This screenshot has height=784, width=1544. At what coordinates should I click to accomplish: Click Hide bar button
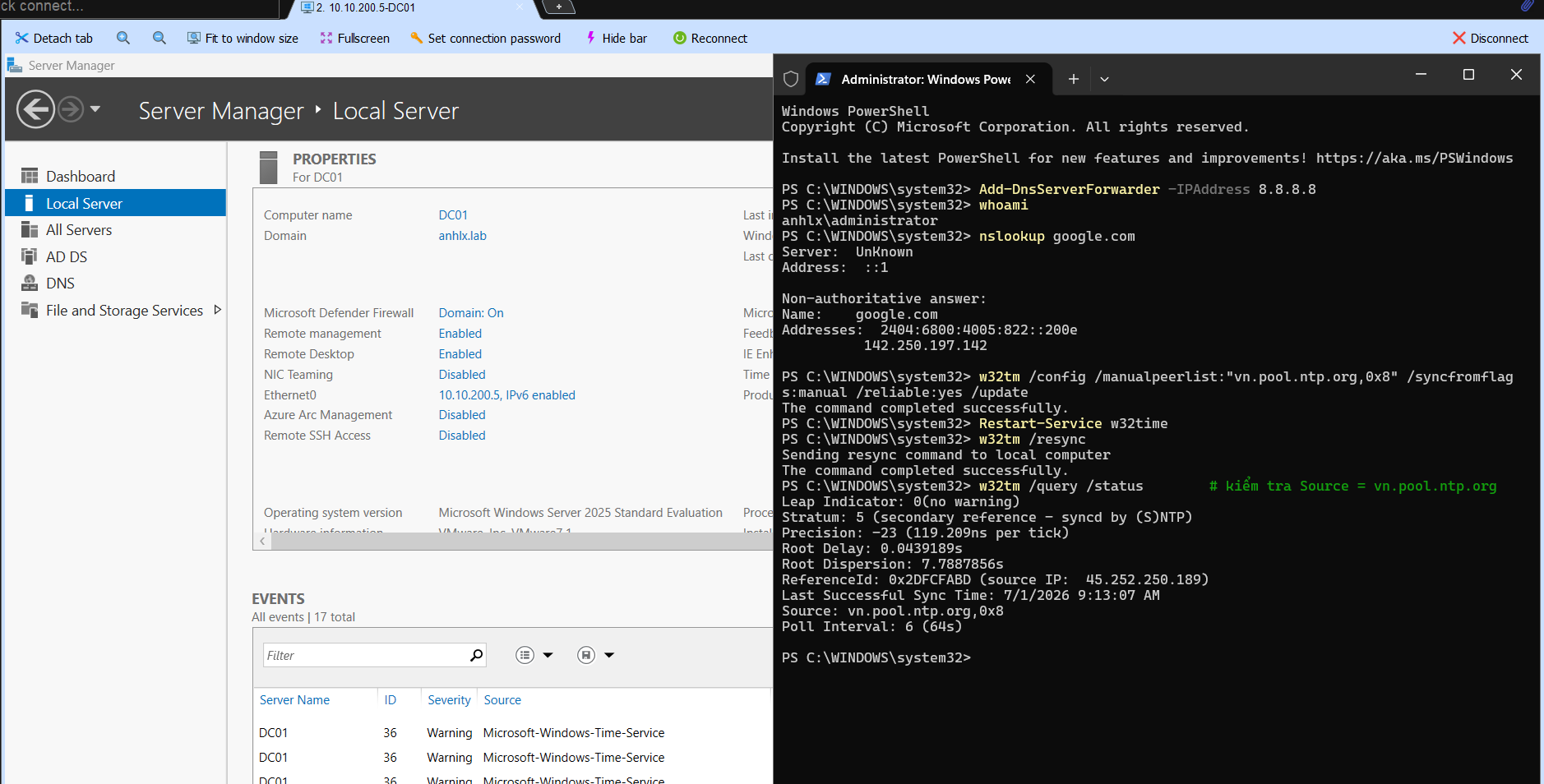point(616,38)
